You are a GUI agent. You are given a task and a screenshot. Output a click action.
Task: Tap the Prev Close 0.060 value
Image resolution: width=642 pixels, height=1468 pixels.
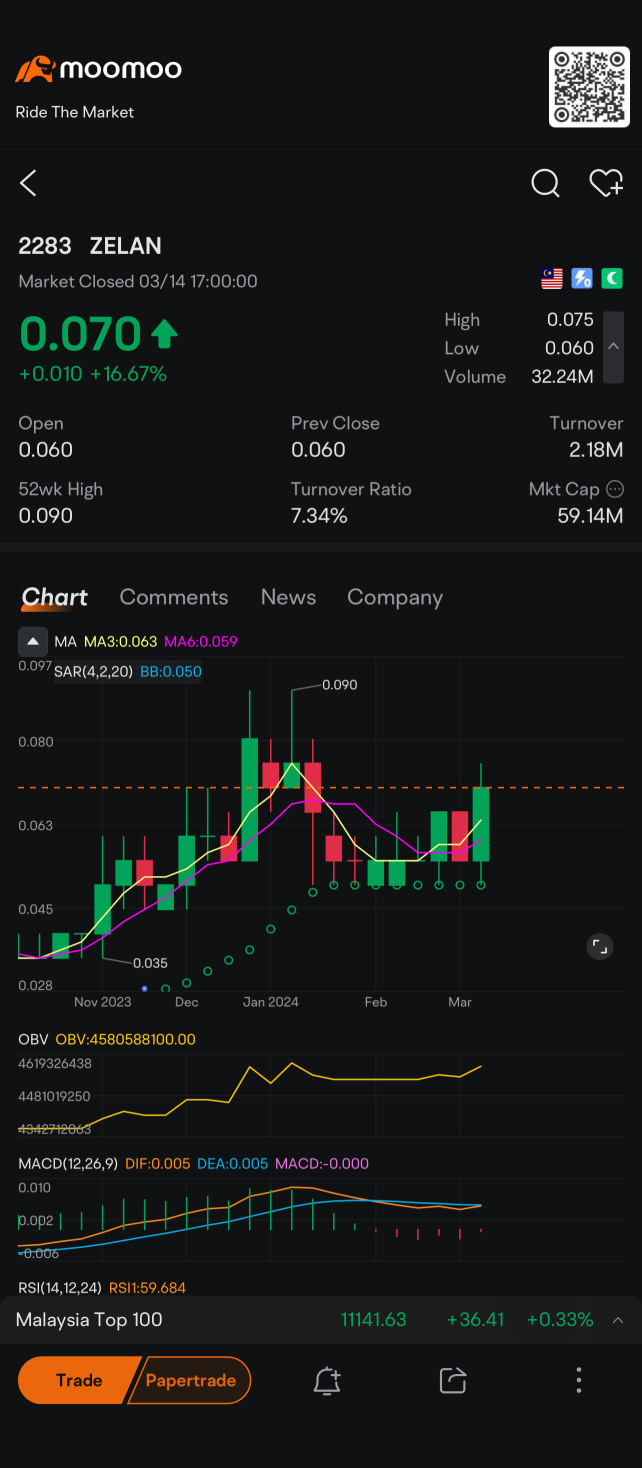pos(318,450)
